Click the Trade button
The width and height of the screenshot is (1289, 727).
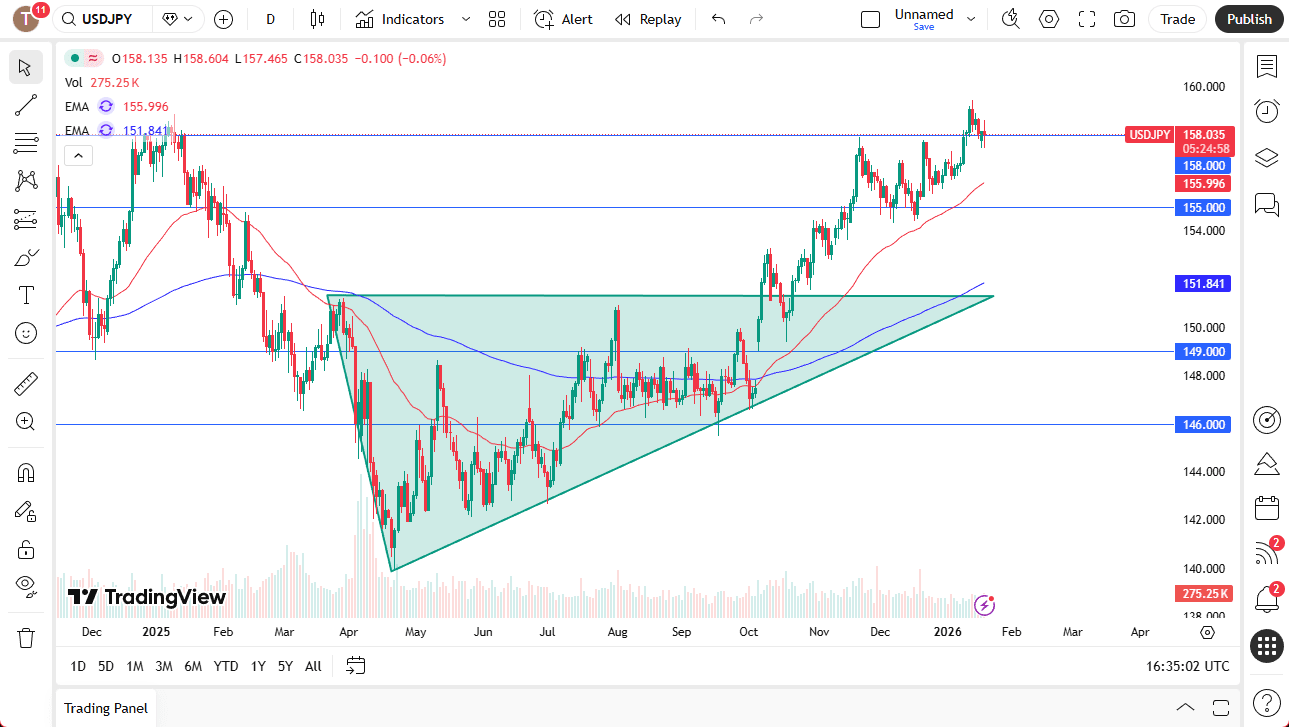pos(1178,19)
